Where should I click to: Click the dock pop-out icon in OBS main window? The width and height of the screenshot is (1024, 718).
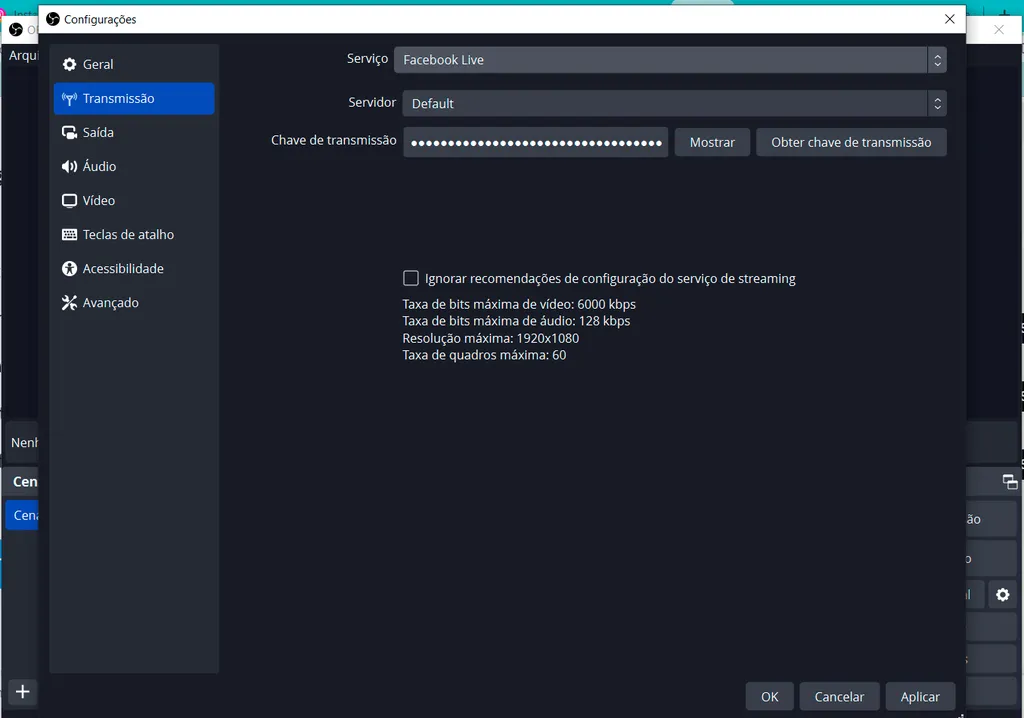pyautogui.click(x=1010, y=482)
